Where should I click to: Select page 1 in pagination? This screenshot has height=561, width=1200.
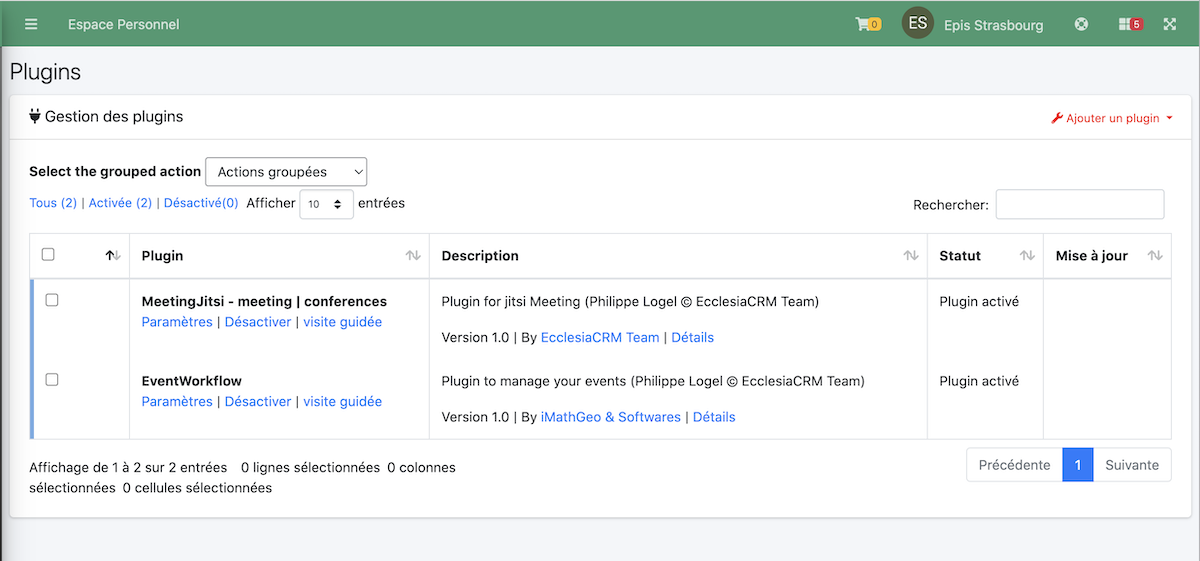[1078, 465]
